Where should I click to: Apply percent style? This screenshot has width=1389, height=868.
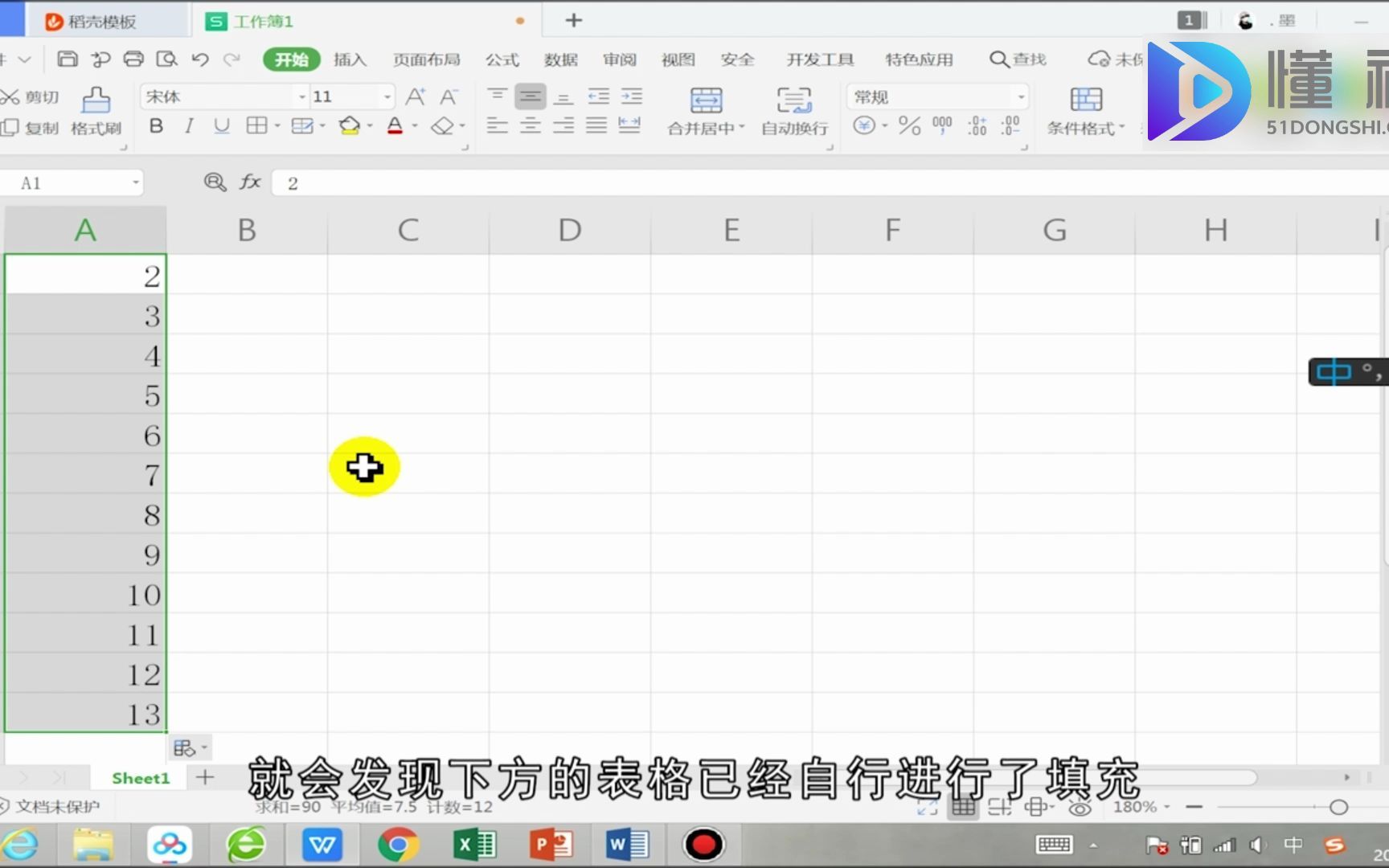[x=909, y=125]
